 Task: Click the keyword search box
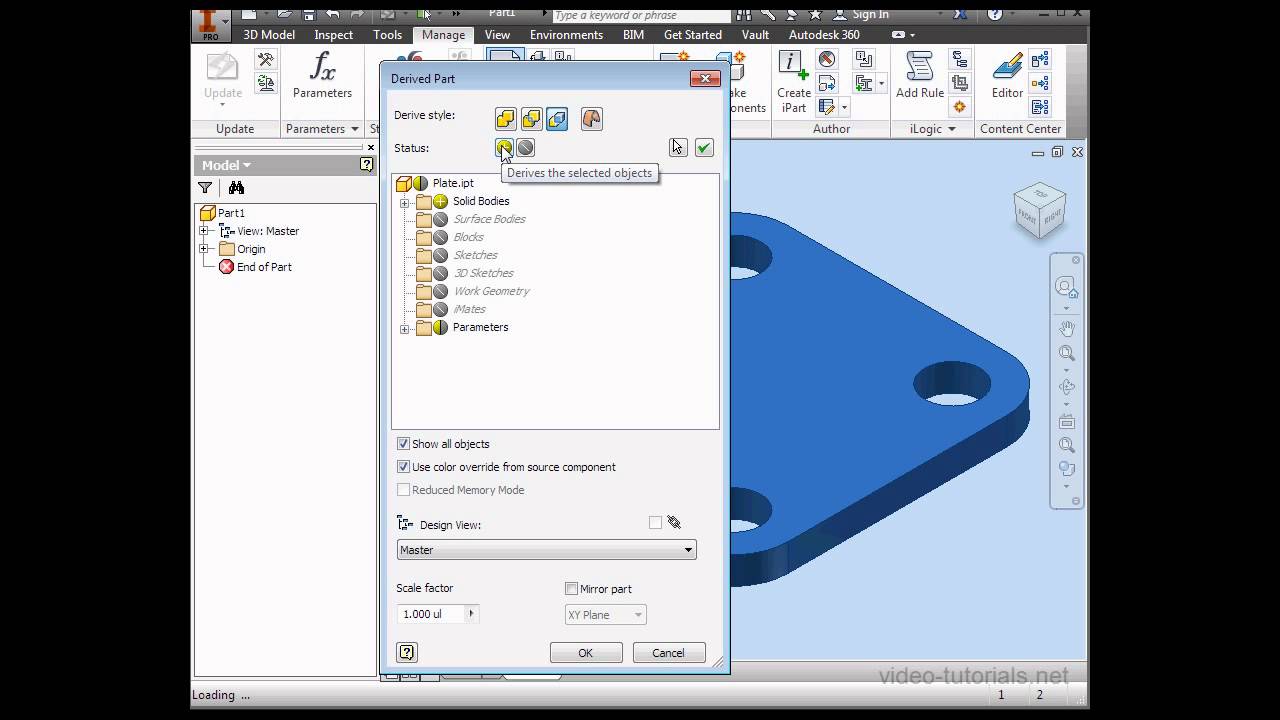(640, 15)
